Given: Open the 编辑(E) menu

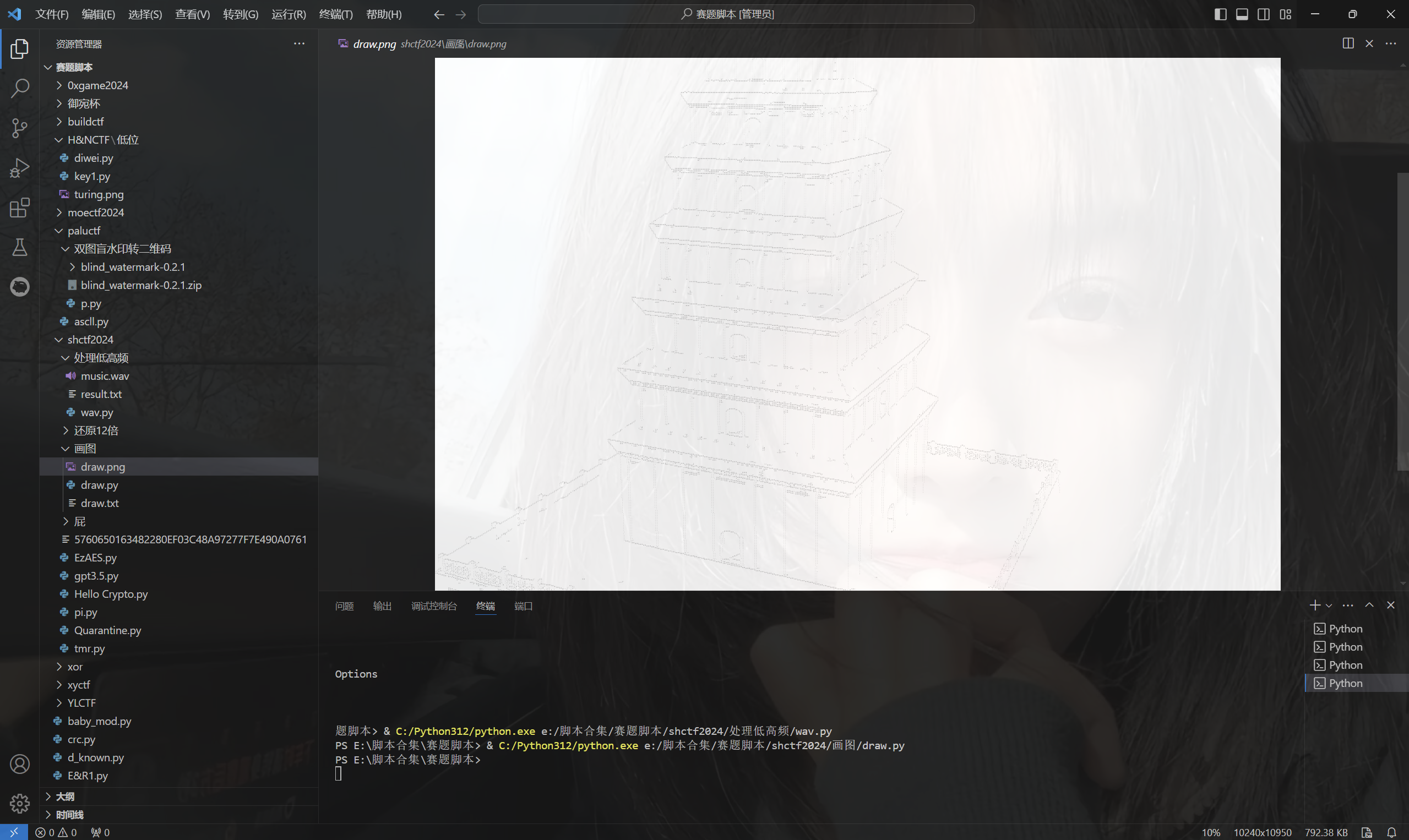Looking at the screenshot, I should [99, 14].
